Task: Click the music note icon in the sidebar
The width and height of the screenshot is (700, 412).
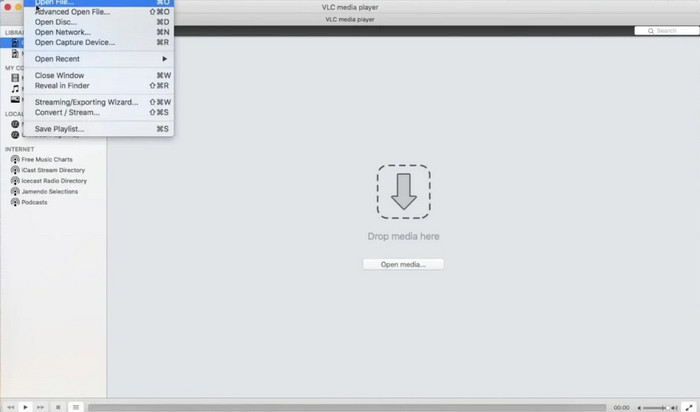Action: point(15,89)
